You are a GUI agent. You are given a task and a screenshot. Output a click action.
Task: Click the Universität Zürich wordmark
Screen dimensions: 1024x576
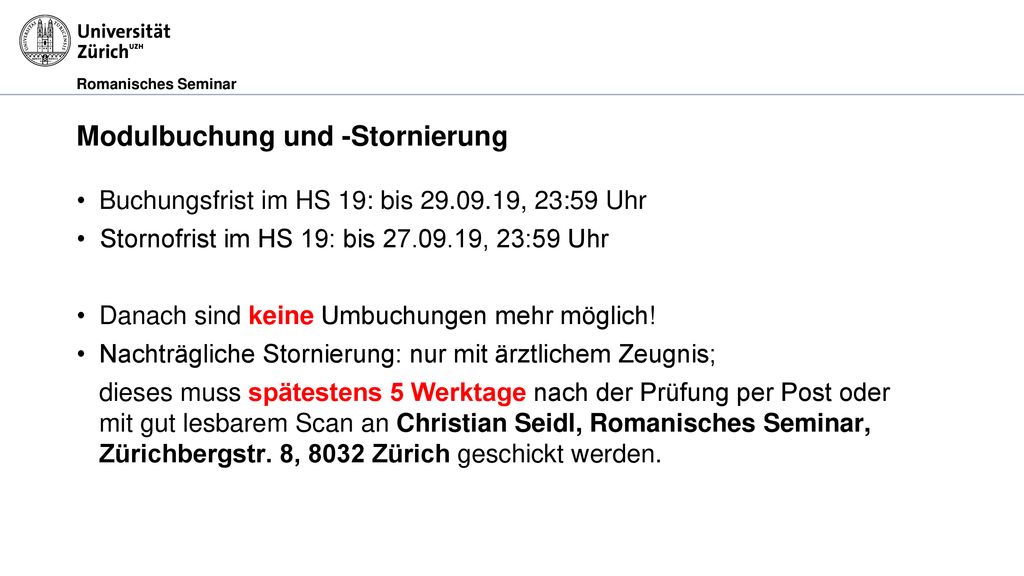click(x=123, y=41)
